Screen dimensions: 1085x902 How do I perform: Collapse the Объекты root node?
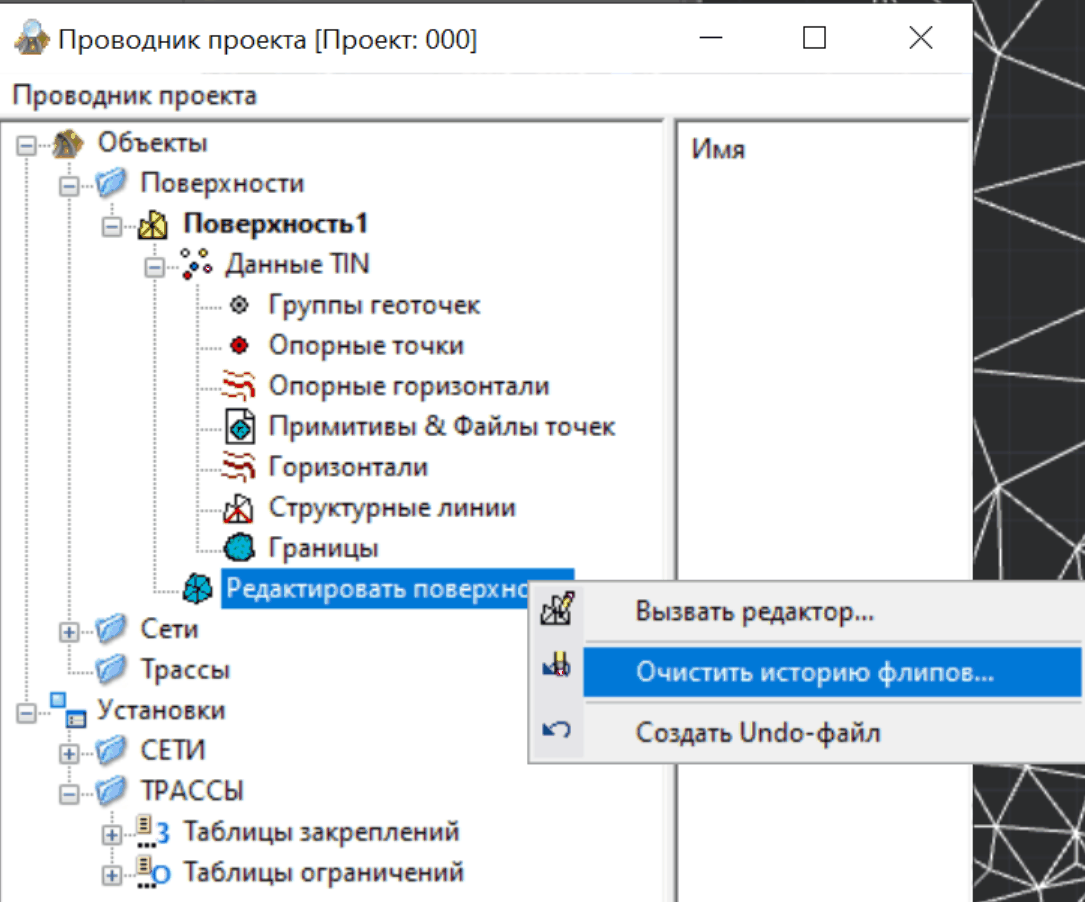pos(26,145)
